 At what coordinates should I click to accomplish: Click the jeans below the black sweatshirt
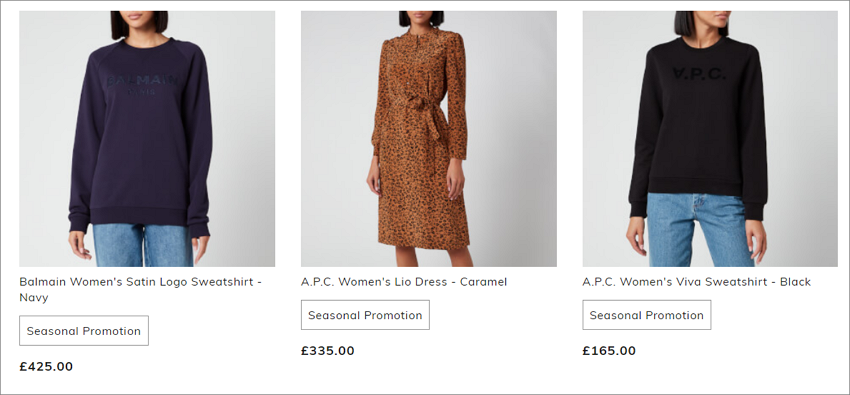(700, 230)
